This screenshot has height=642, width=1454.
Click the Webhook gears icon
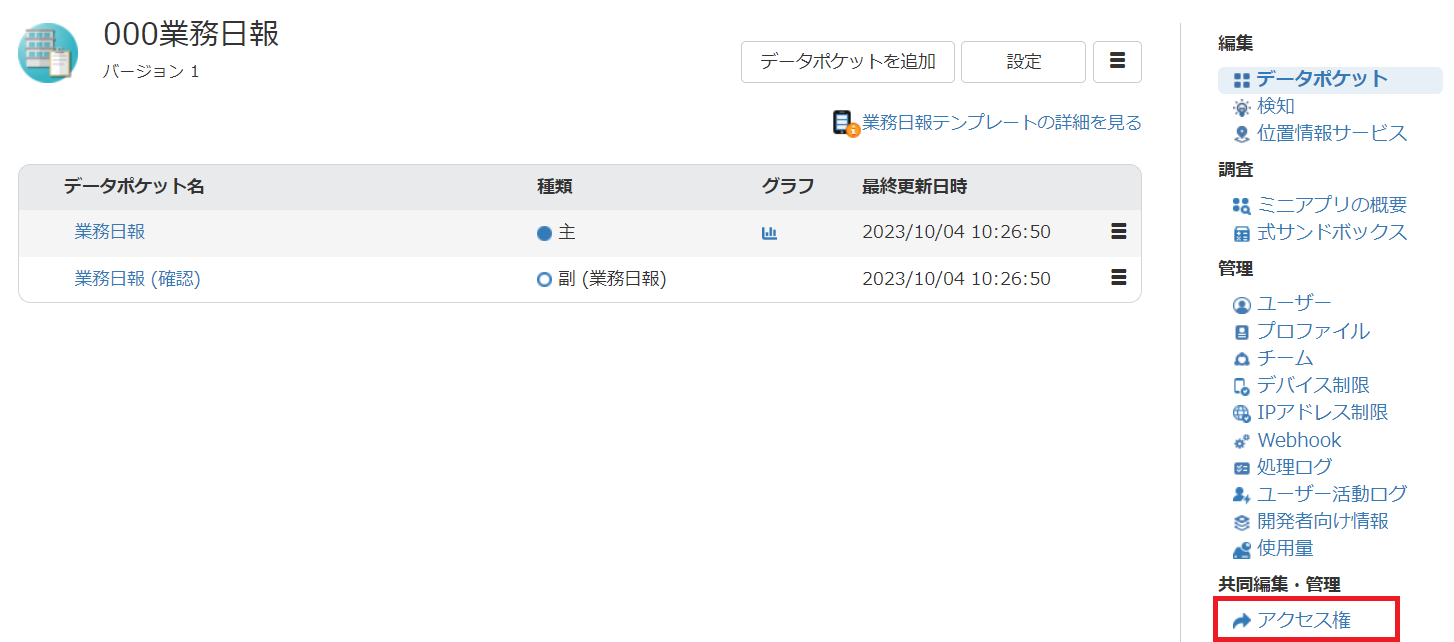point(1242,441)
